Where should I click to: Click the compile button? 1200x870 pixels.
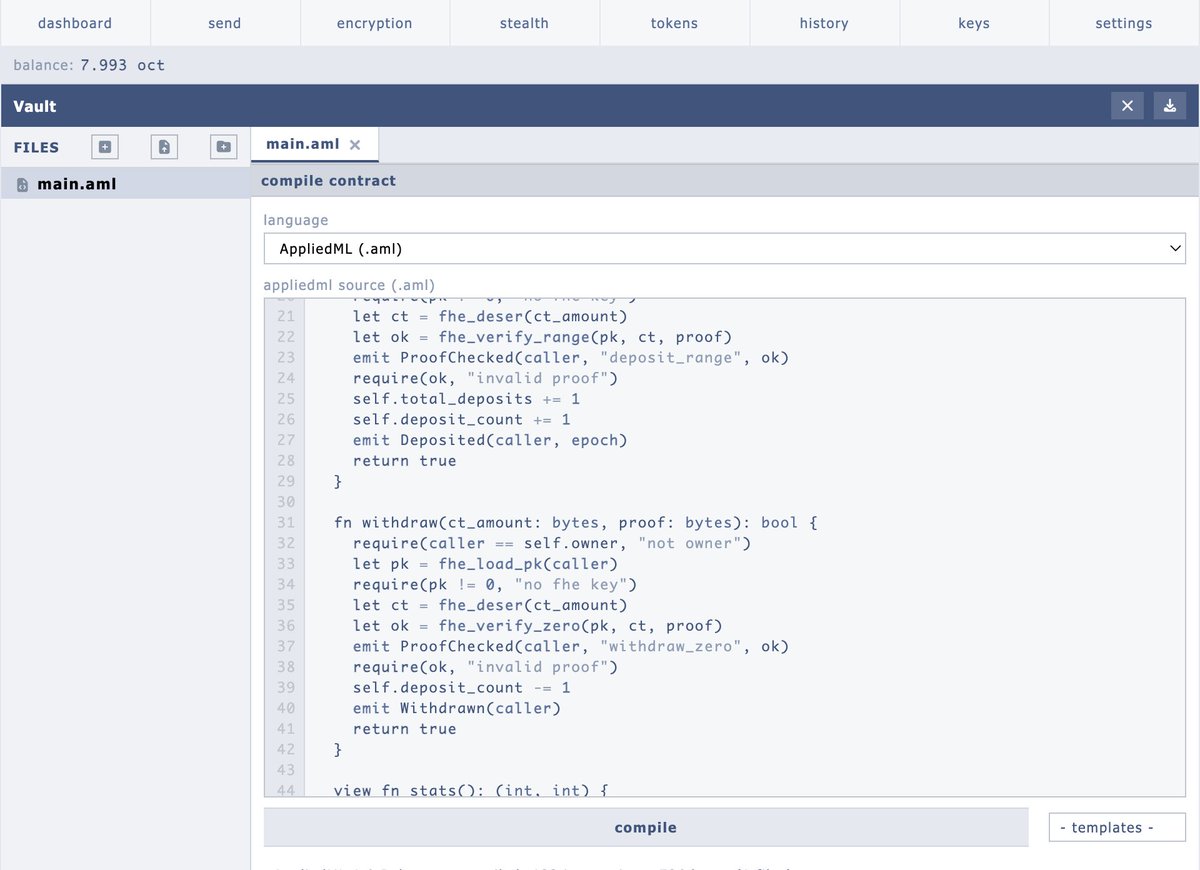click(x=646, y=828)
